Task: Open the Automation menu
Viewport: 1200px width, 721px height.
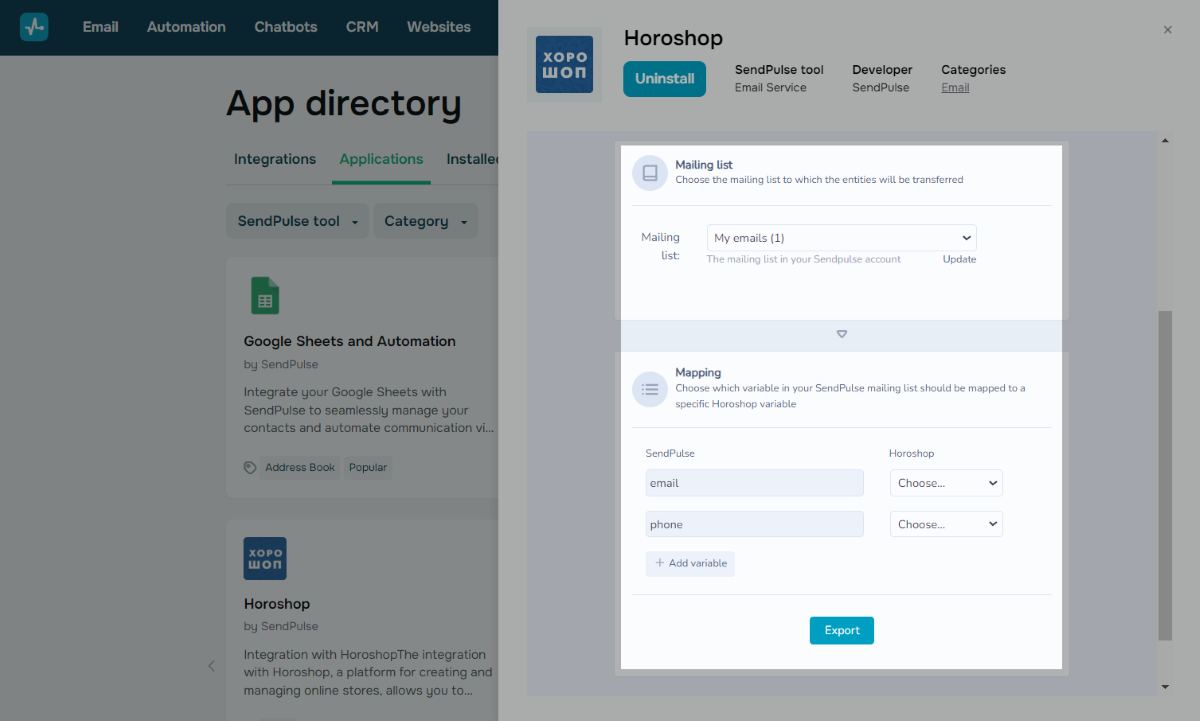Action: [186, 27]
